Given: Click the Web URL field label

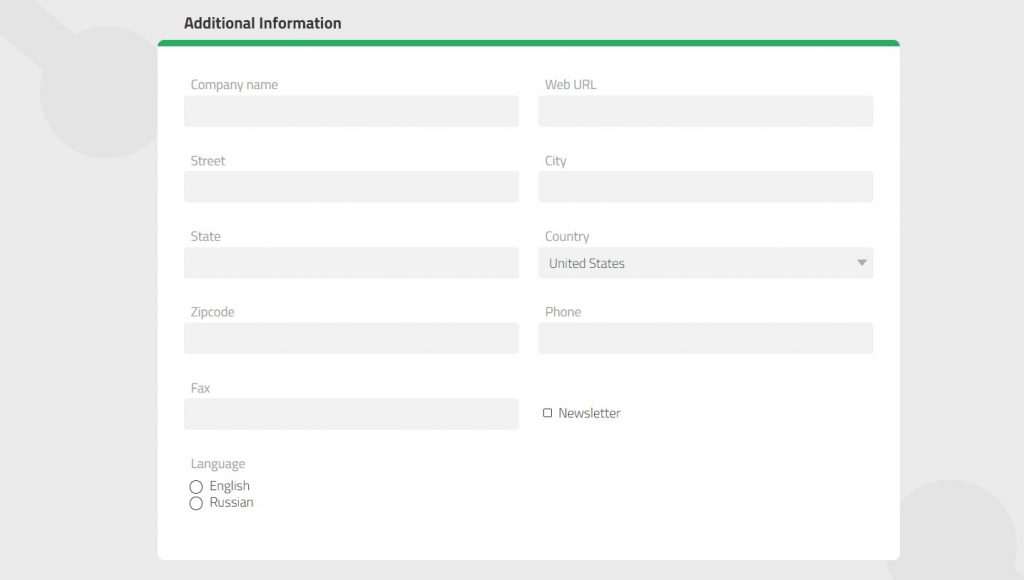Looking at the screenshot, I should (570, 85).
